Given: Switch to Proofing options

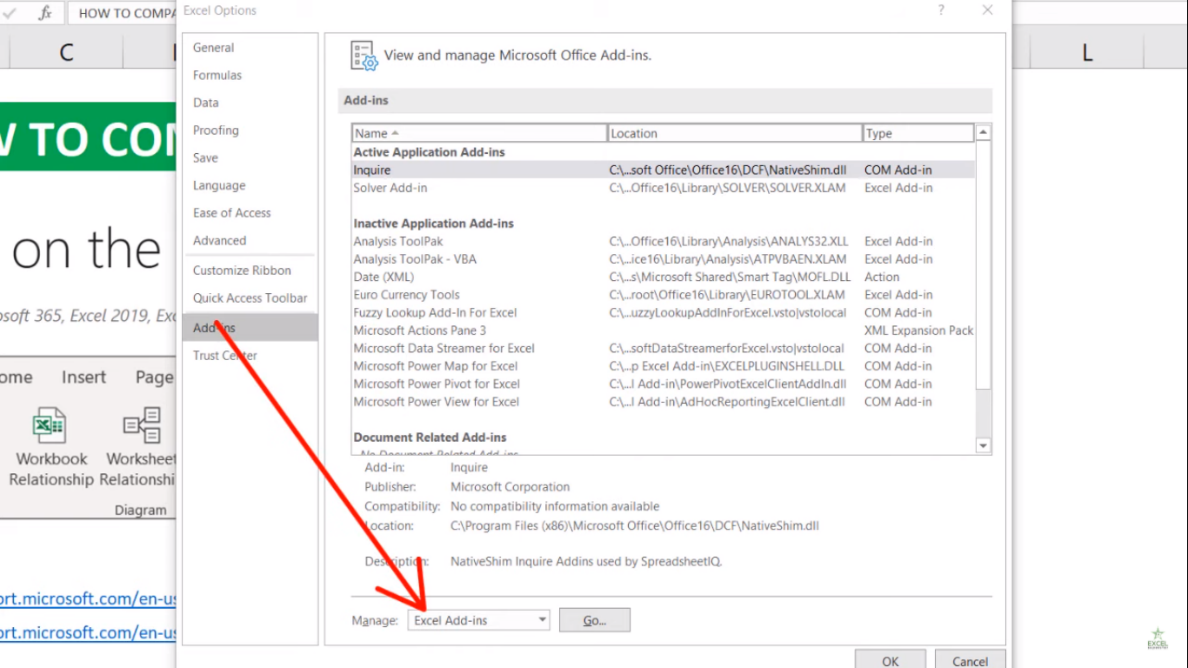Looking at the screenshot, I should 249,130.
